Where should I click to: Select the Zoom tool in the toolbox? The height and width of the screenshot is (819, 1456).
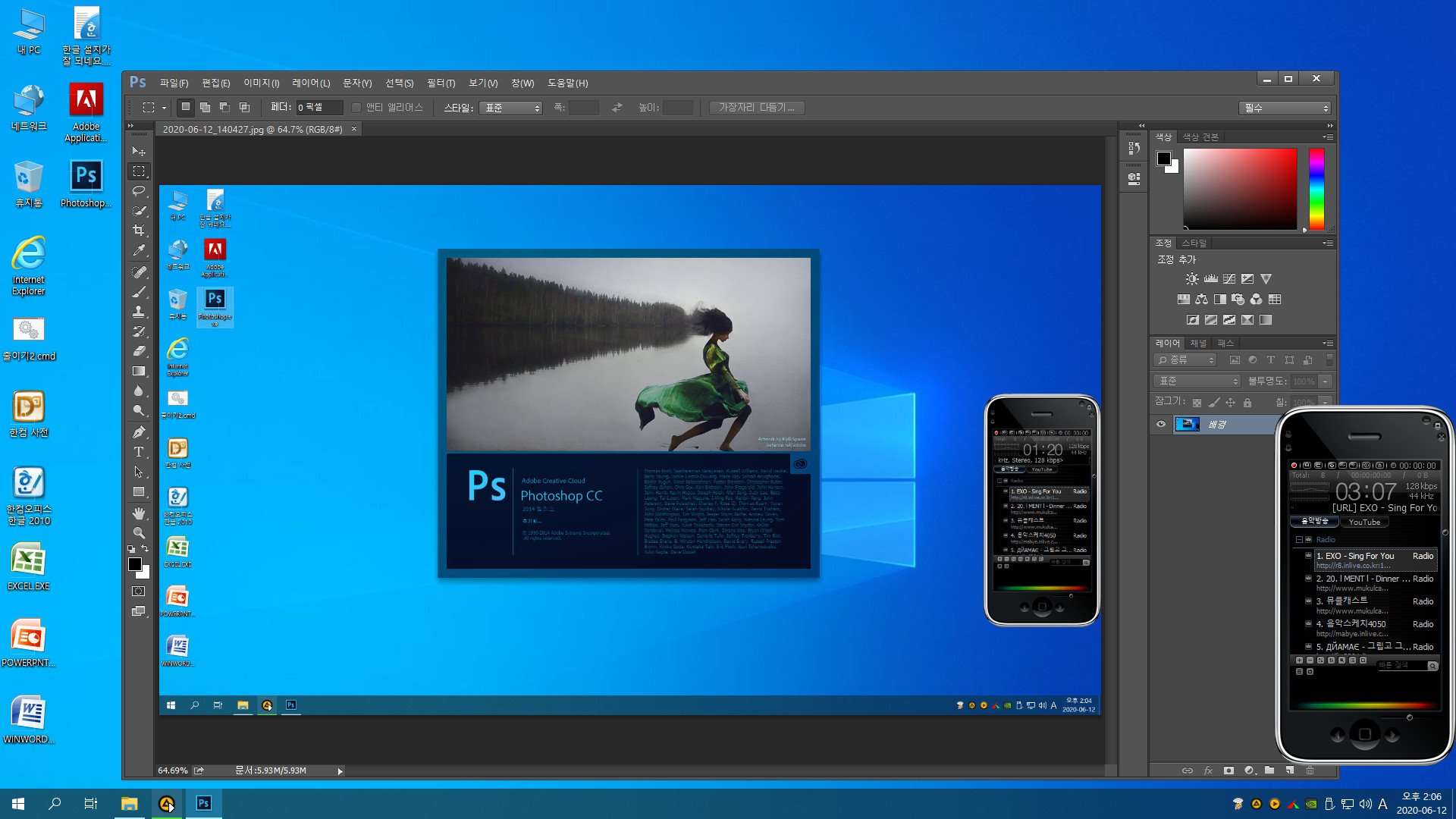click(x=139, y=533)
